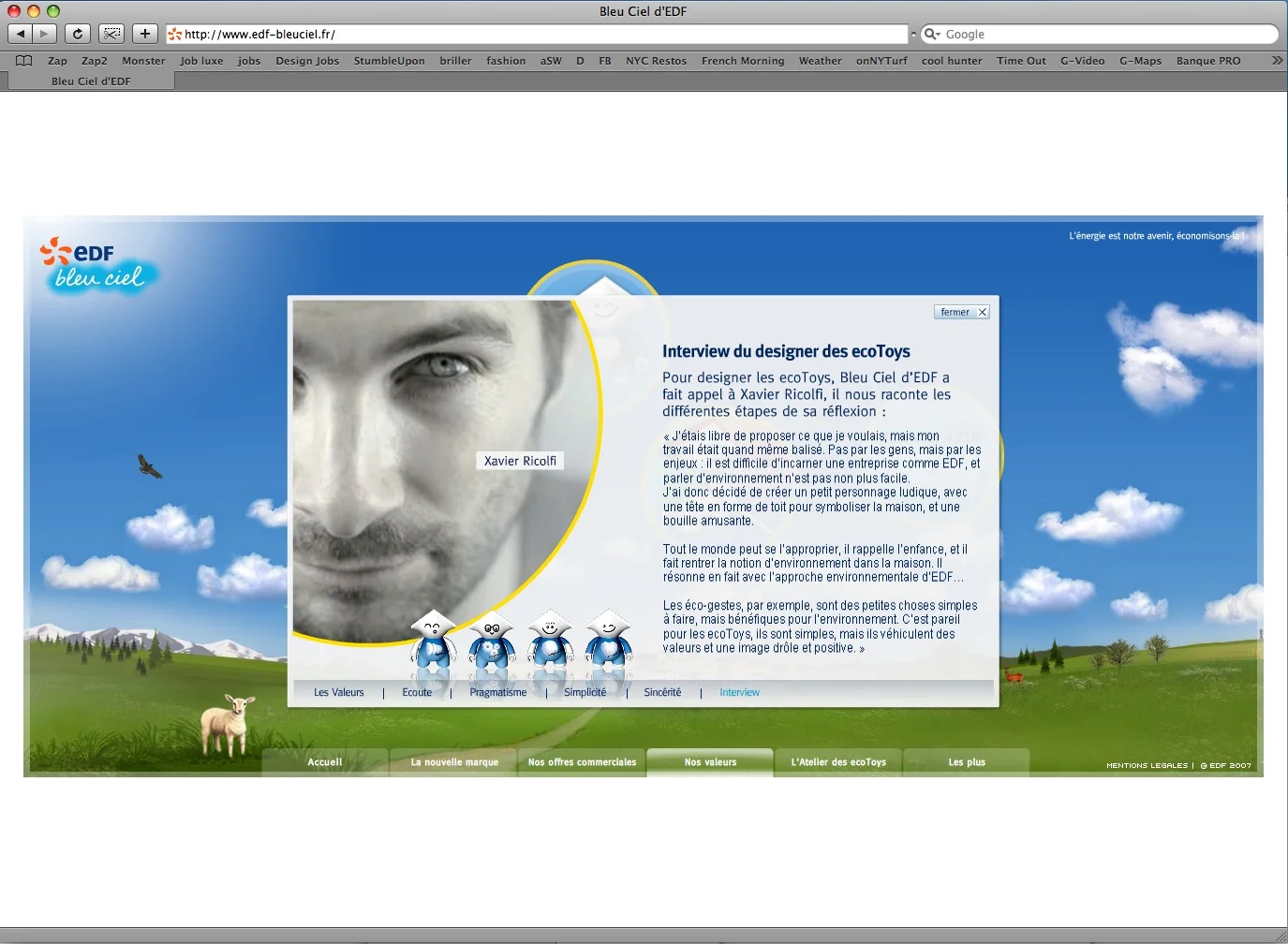
Task: Go to Accueil in bottom menu
Action: click(325, 762)
